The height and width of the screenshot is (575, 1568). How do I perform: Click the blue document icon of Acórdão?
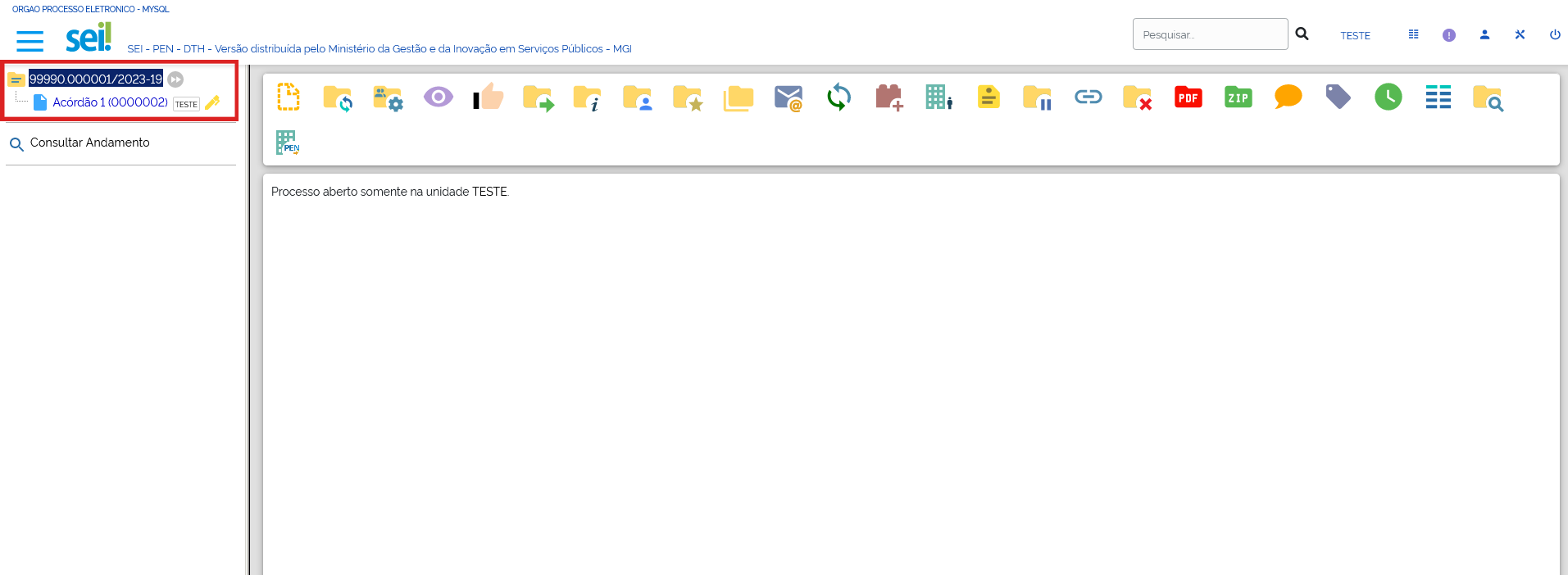coord(40,102)
